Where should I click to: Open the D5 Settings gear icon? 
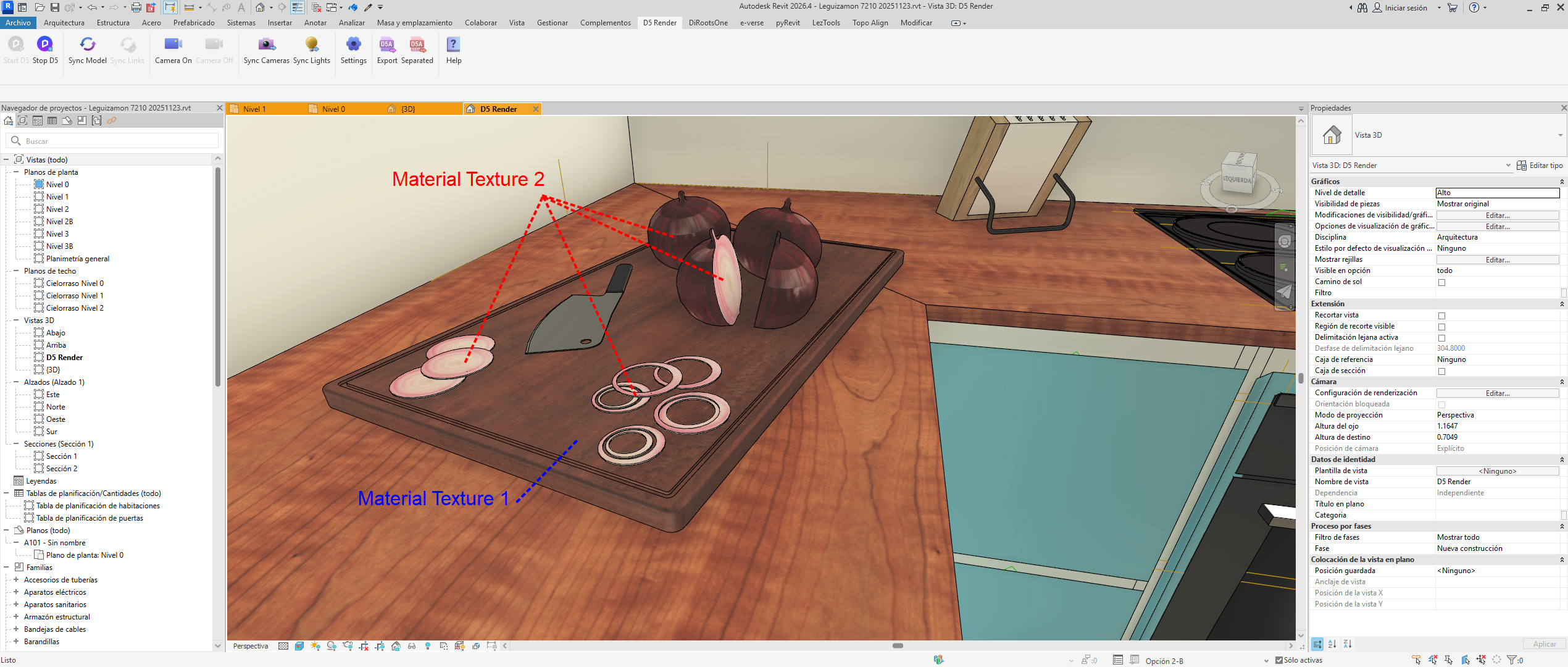pyautogui.click(x=353, y=44)
